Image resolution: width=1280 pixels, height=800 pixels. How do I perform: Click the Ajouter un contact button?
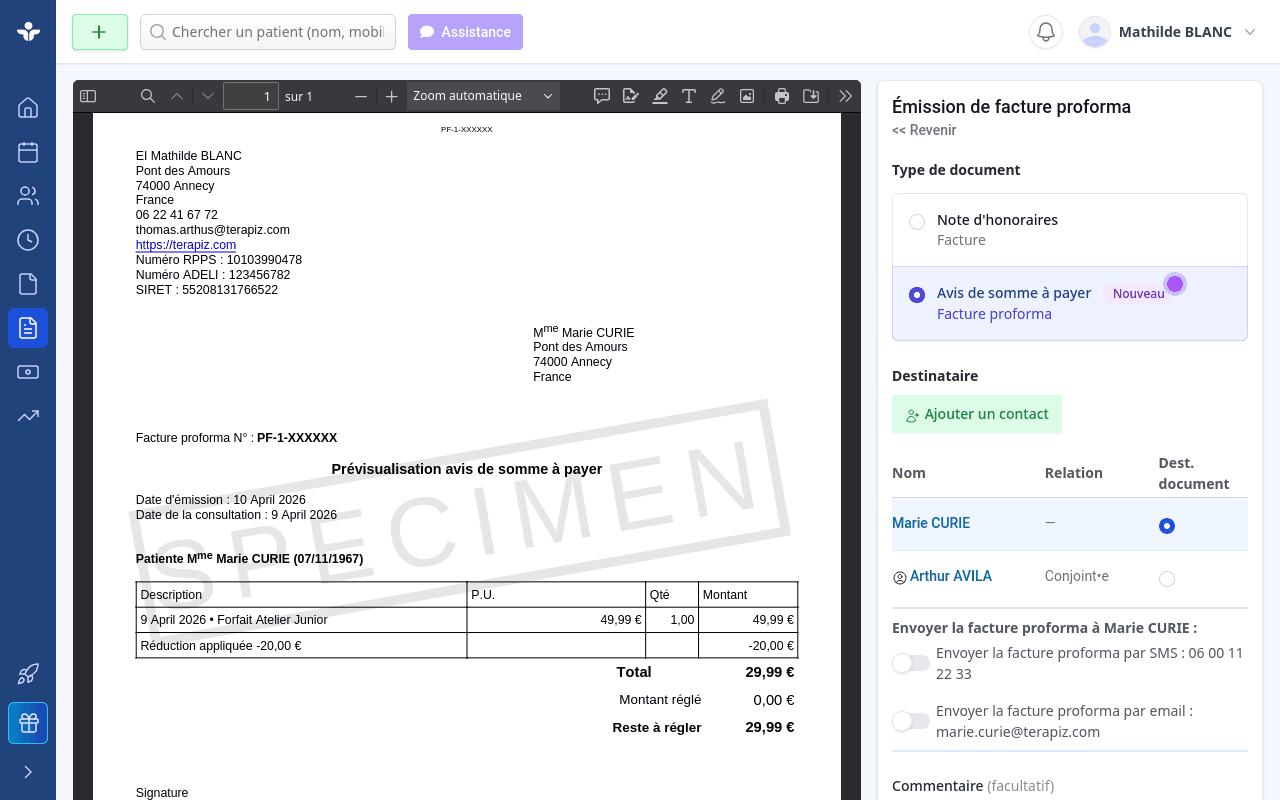pyautogui.click(x=977, y=414)
